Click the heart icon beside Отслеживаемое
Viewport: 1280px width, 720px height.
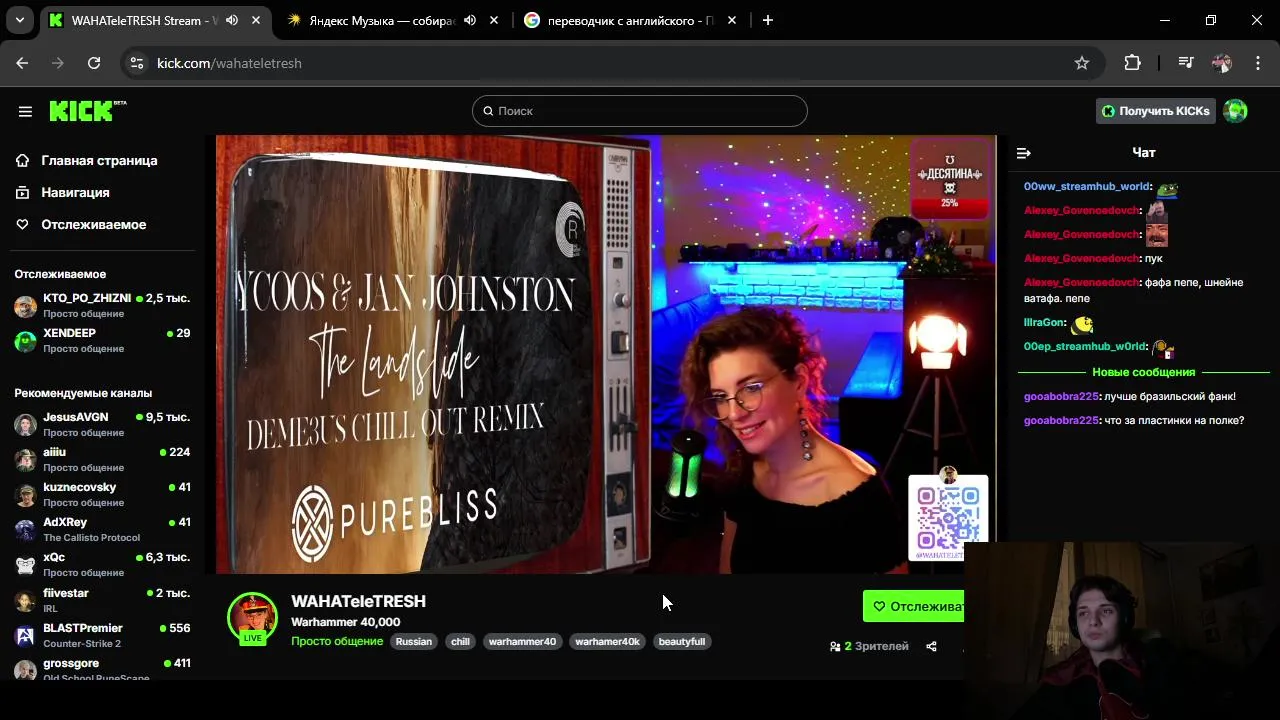22,224
